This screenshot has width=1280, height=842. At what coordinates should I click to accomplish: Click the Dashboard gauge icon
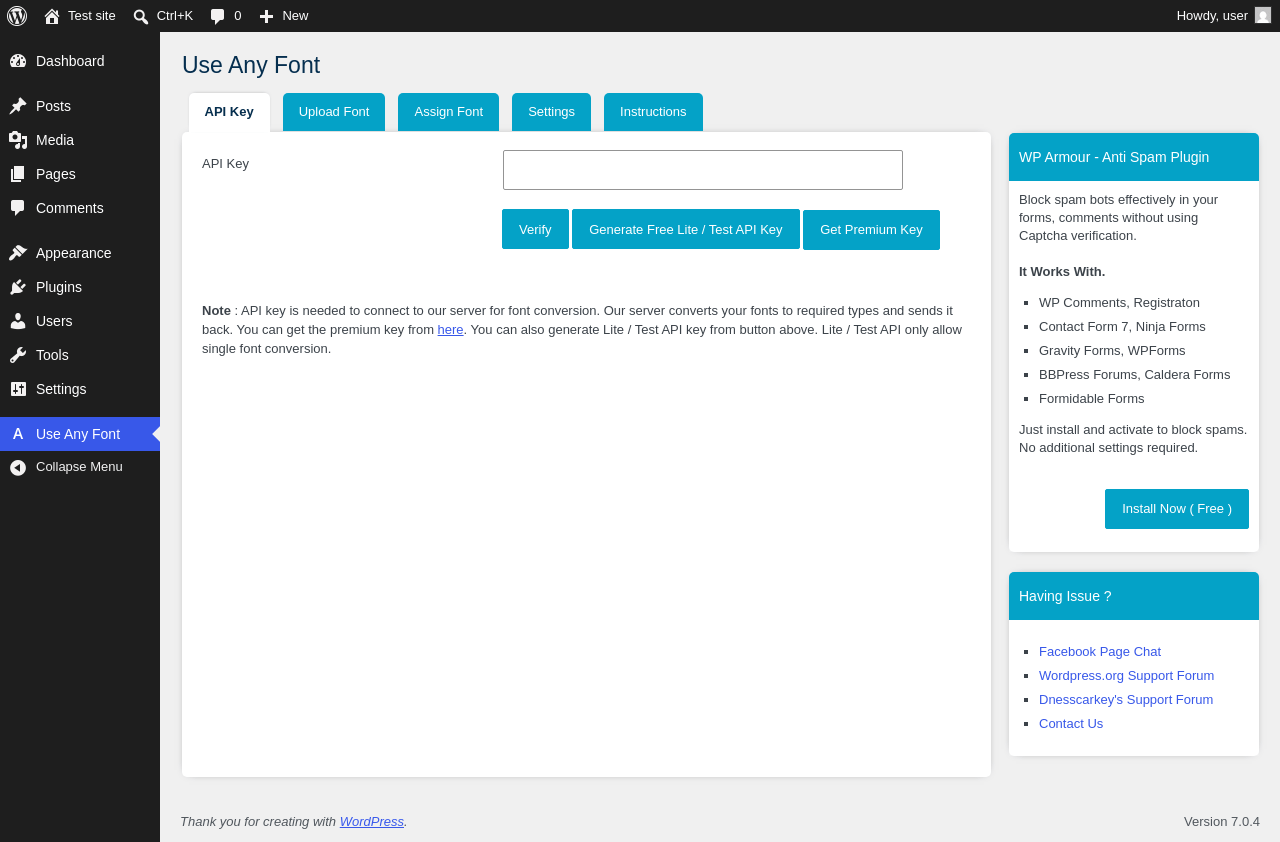(18, 61)
